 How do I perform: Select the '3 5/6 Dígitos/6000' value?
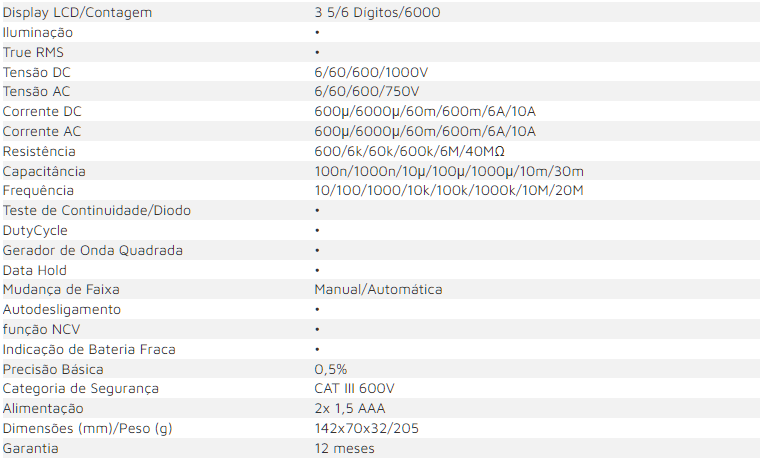[377, 13]
